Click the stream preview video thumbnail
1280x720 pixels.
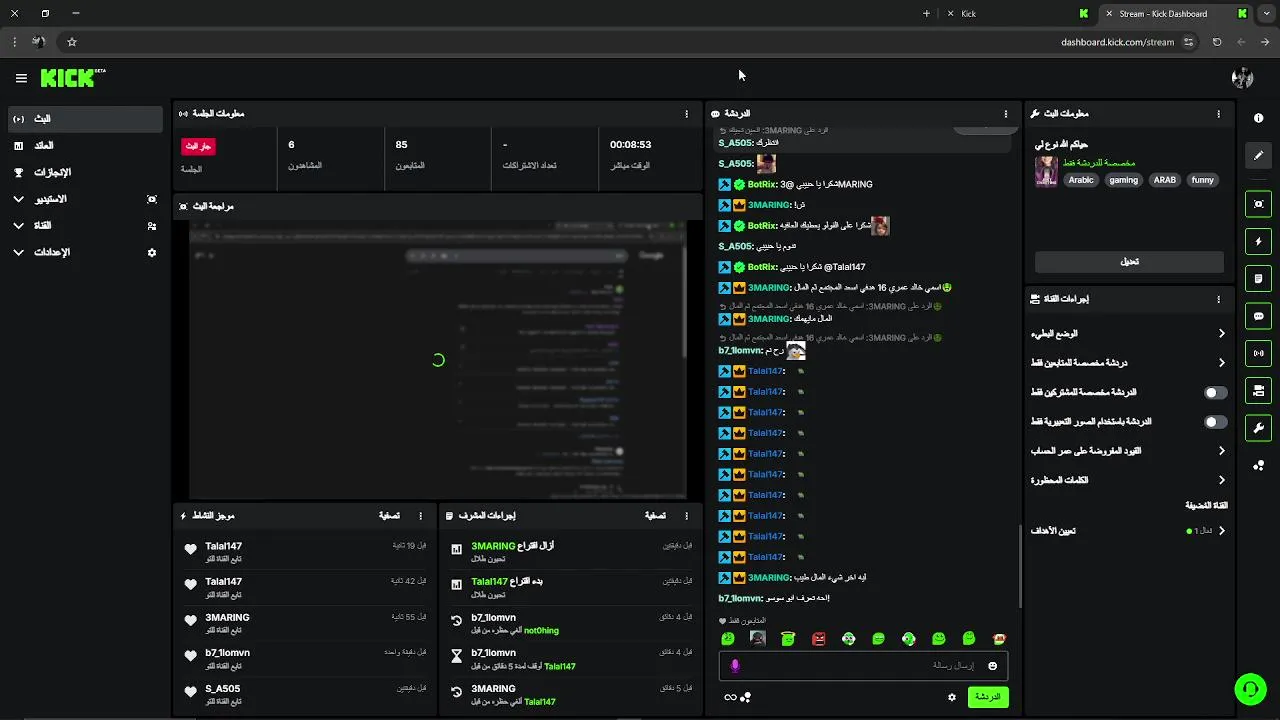pyautogui.click(x=438, y=359)
